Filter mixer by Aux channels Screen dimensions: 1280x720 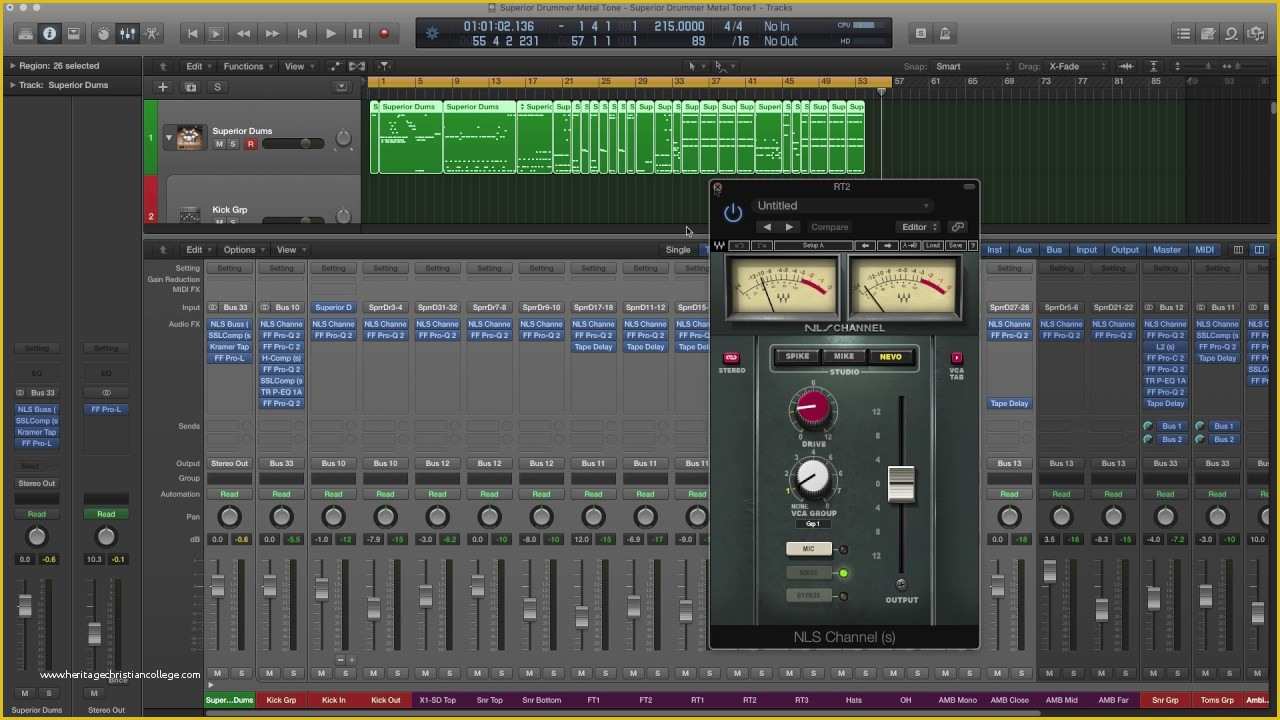point(1024,250)
